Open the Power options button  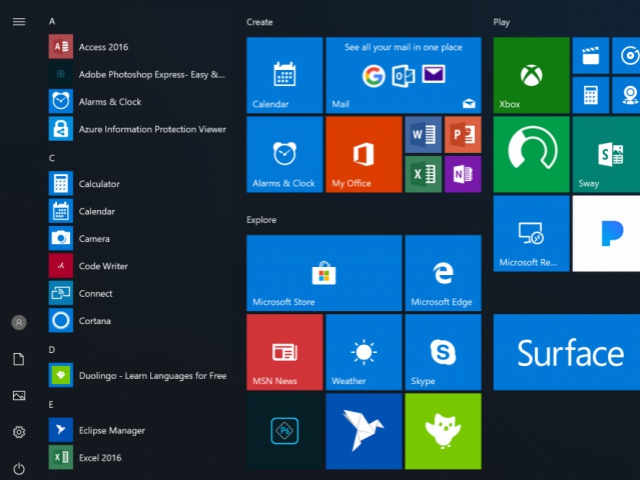coord(18,468)
